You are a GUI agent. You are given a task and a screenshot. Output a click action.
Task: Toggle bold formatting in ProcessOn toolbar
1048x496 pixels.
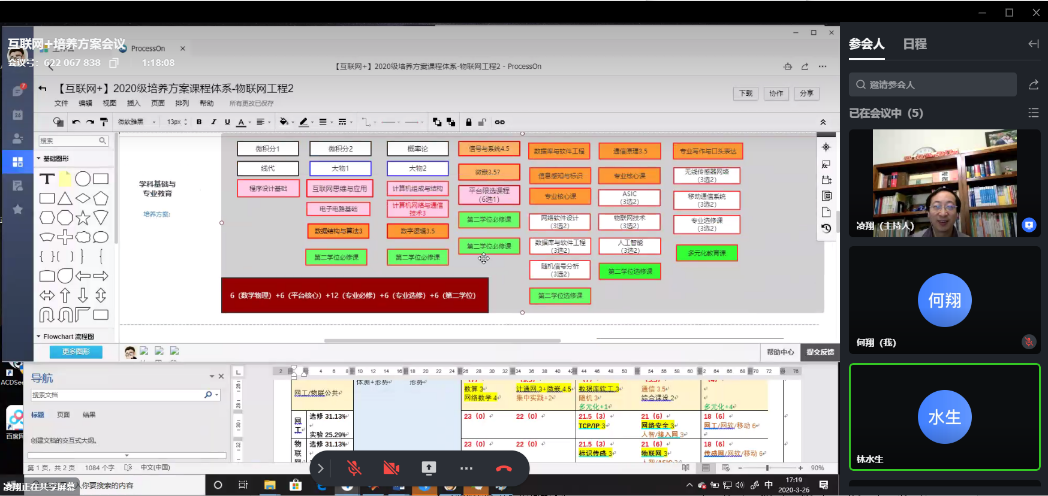tap(199, 122)
